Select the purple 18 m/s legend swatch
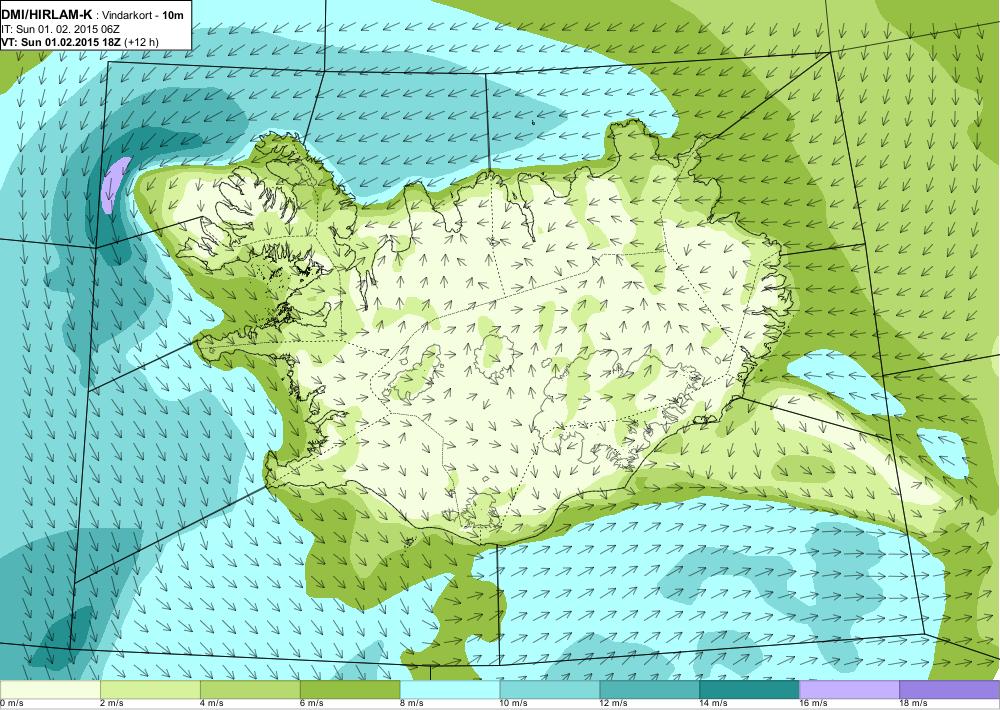This screenshot has width=1000, height=710. (x=950, y=690)
